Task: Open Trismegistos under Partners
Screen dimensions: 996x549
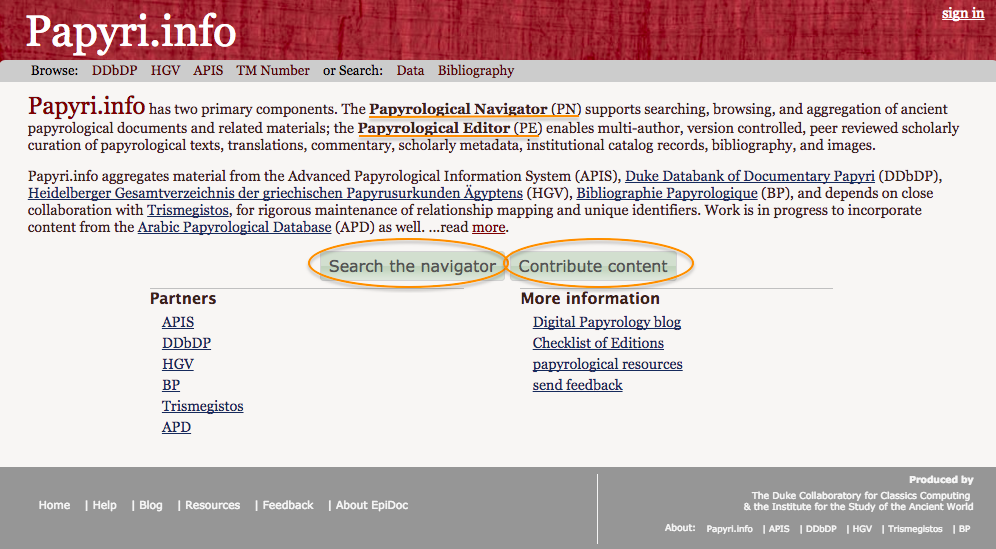Action: (x=203, y=406)
